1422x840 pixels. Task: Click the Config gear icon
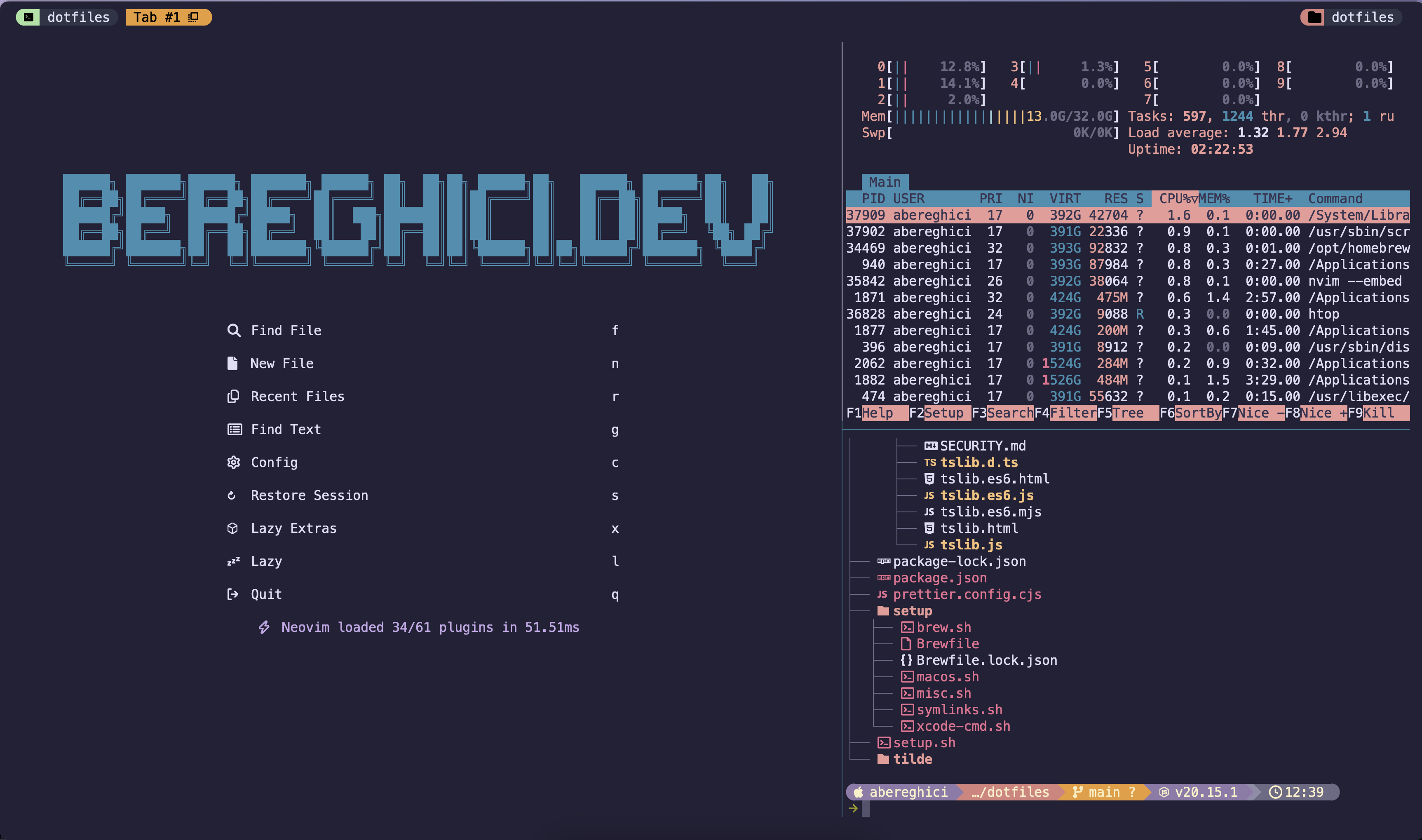tap(233, 462)
